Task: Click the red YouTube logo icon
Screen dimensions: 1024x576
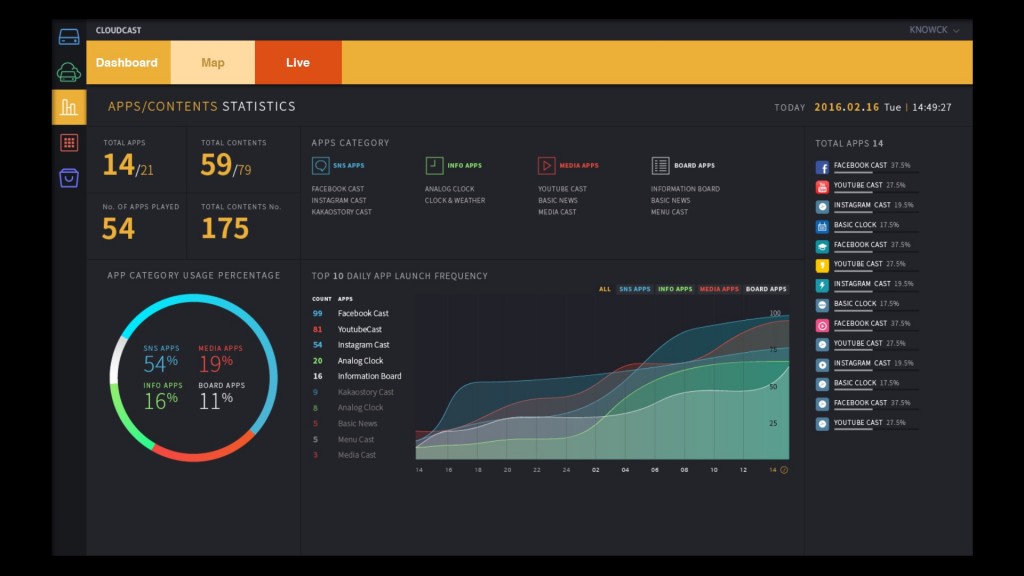Action: [x=822, y=187]
